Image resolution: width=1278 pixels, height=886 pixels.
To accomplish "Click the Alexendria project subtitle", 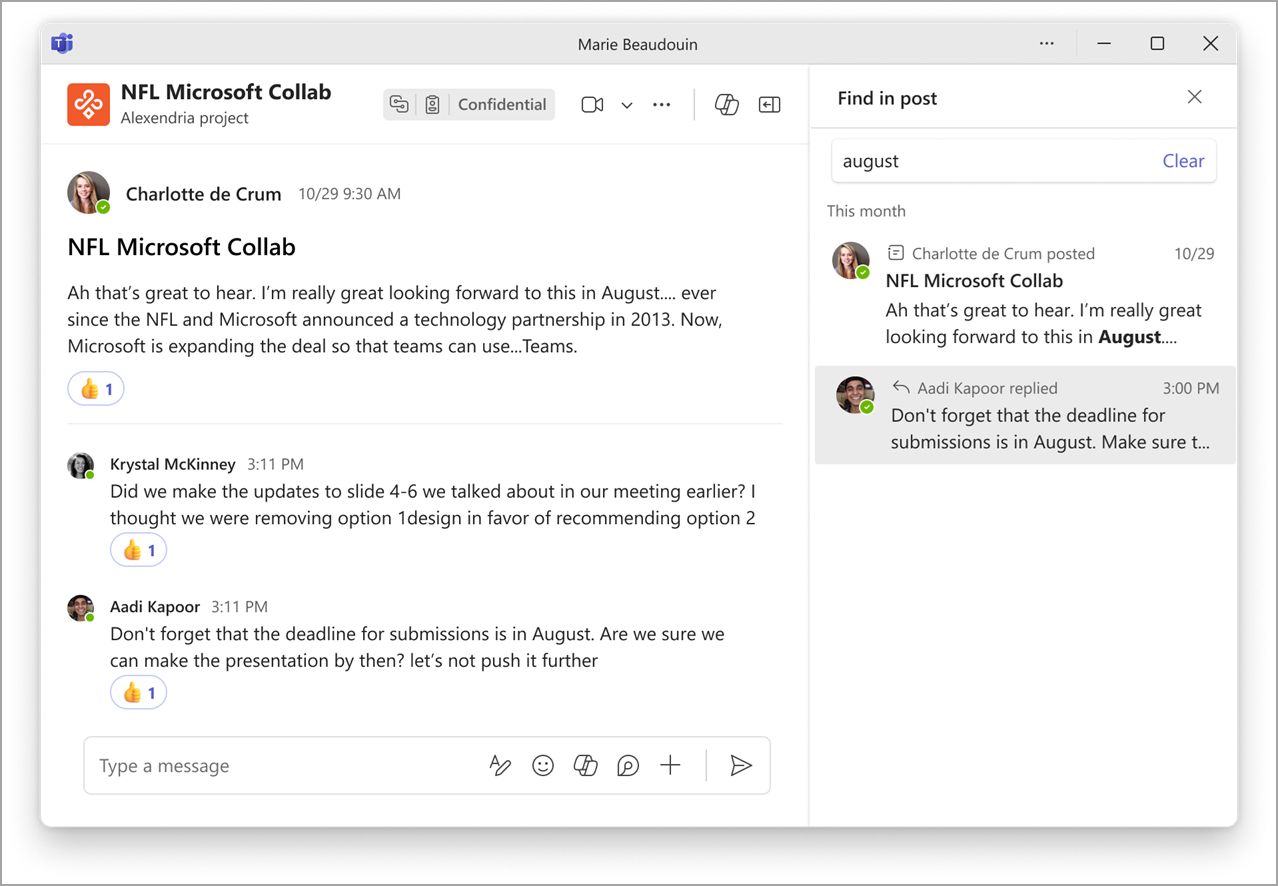I will tap(185, 118).
